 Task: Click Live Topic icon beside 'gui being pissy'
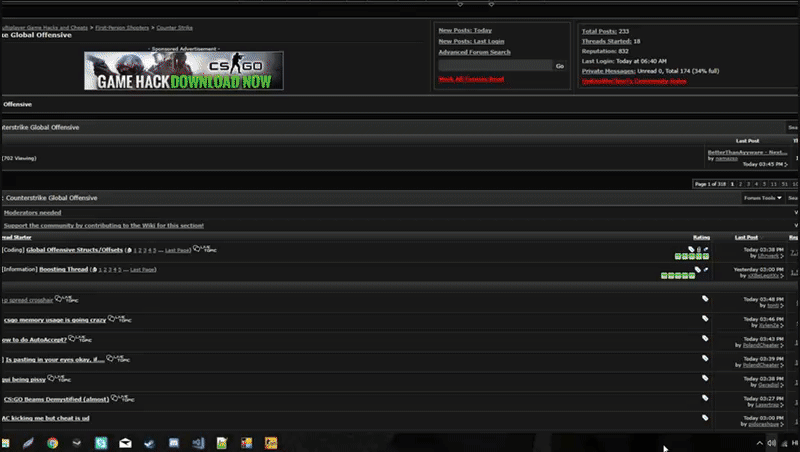(59, 379)
